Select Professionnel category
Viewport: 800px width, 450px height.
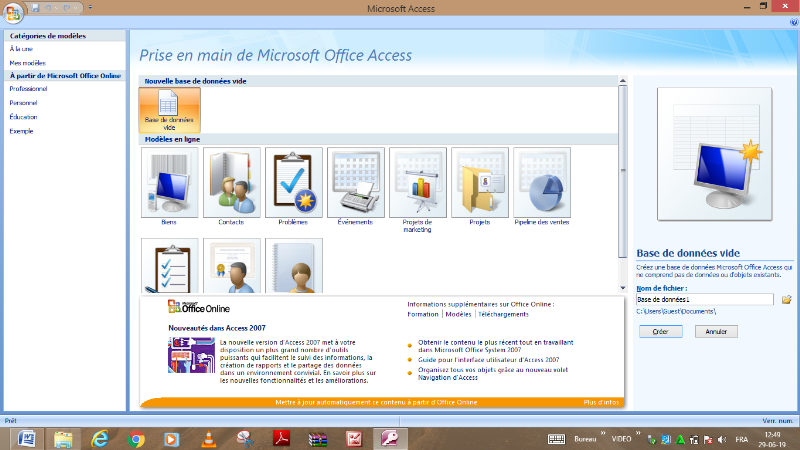(x=28, y=89)
